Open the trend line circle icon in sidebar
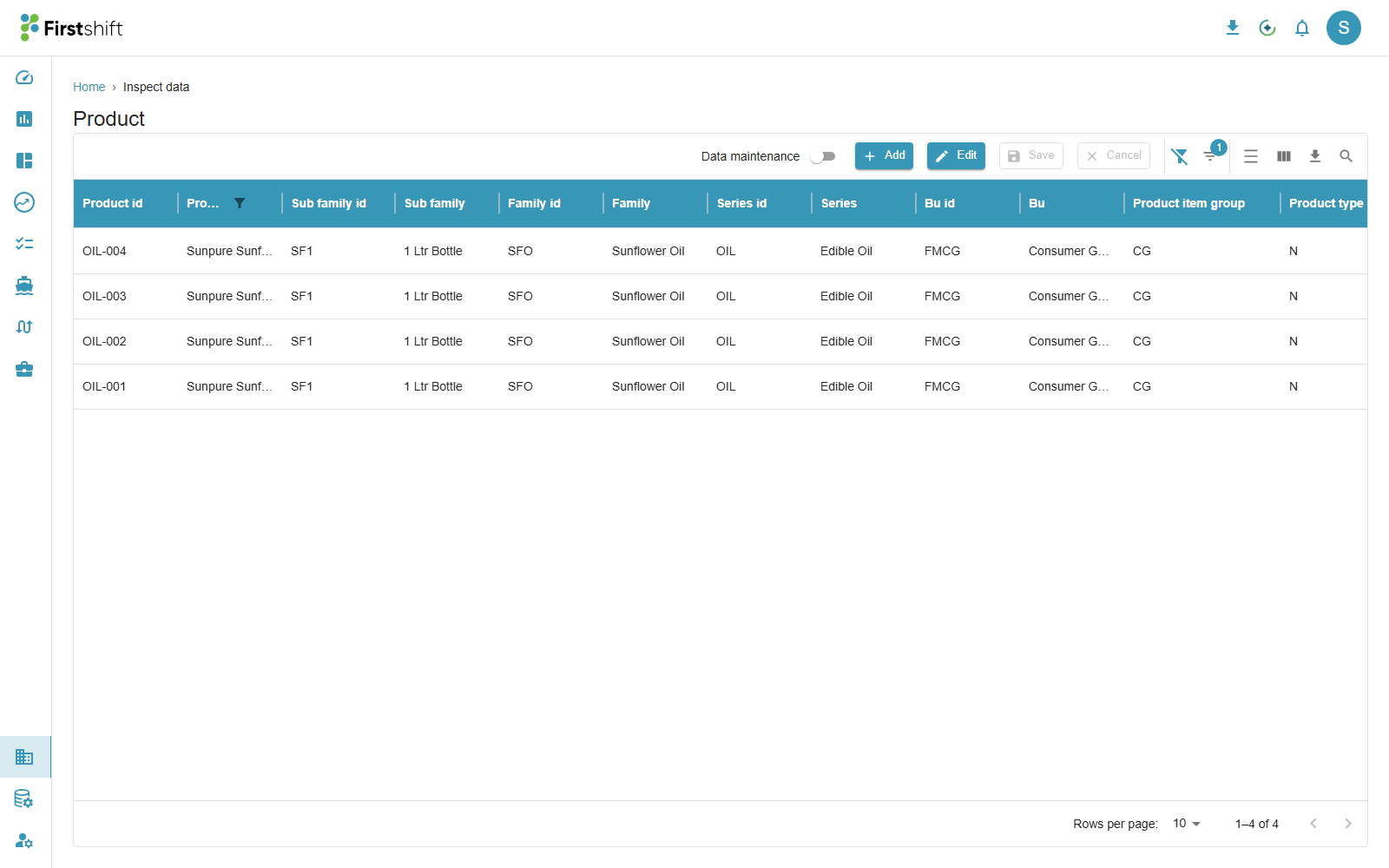 tap(24, 202)
